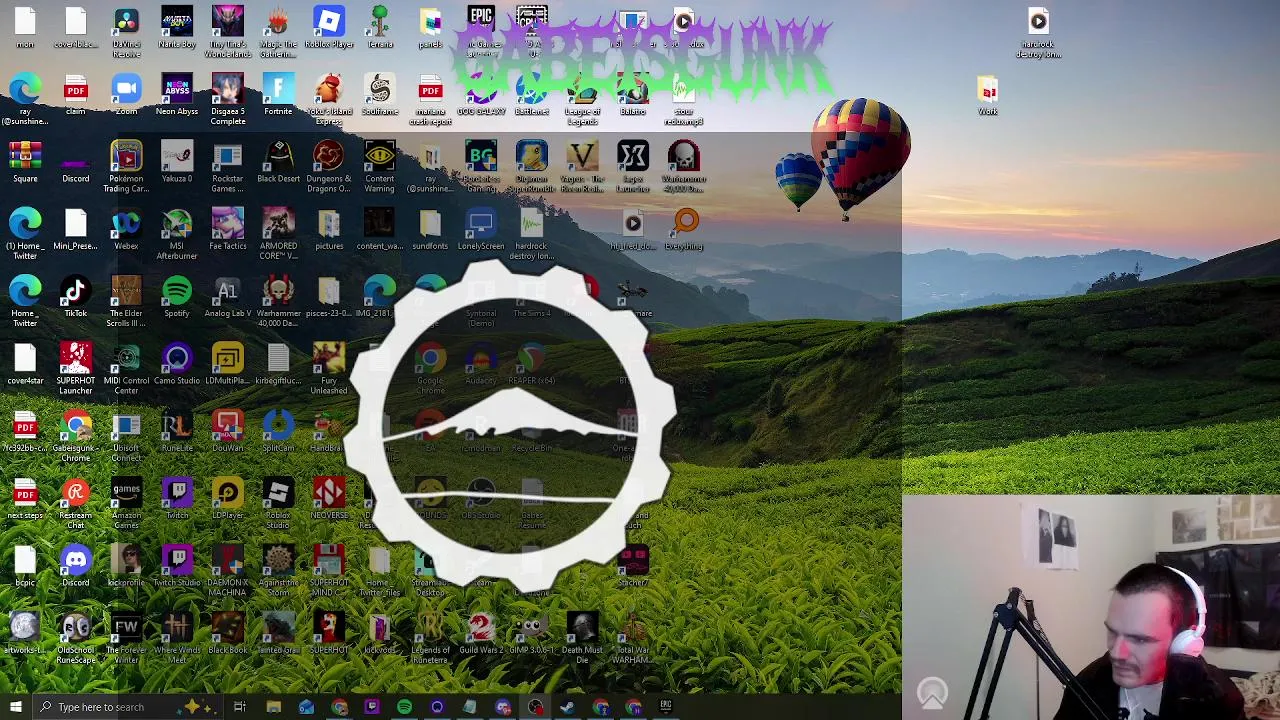Open the Roblox Player shortcut
This screenshot has width=1280, height=720.
point(329,28)
